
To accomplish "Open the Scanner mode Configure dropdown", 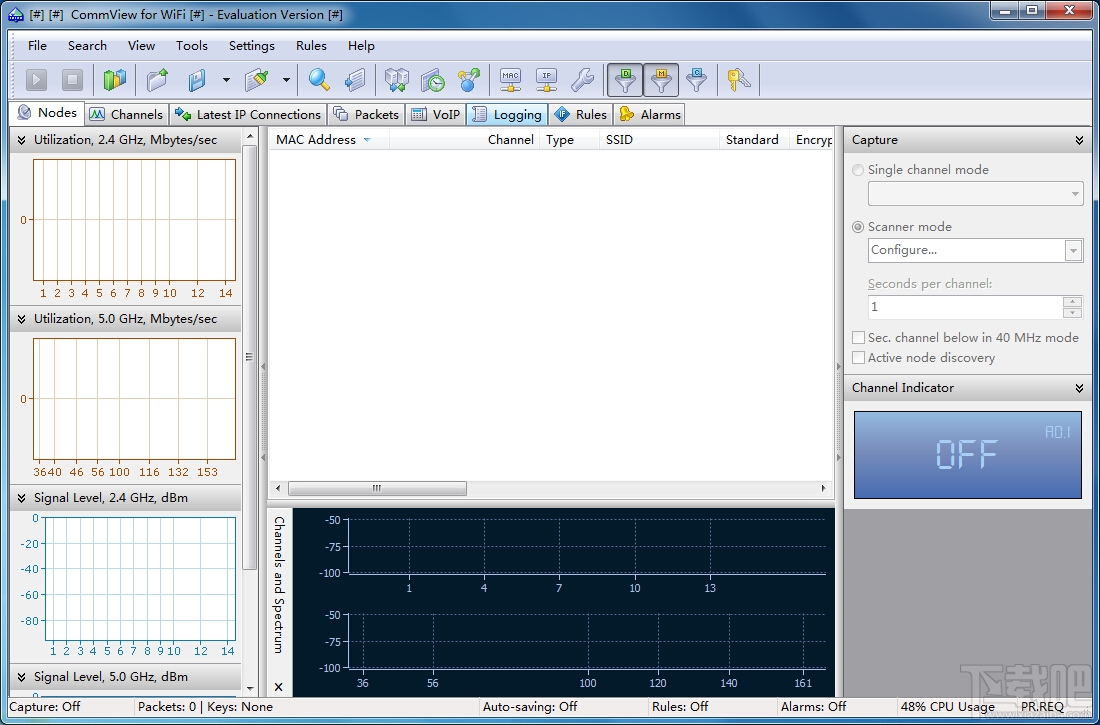I will (x=1073, y=250).
